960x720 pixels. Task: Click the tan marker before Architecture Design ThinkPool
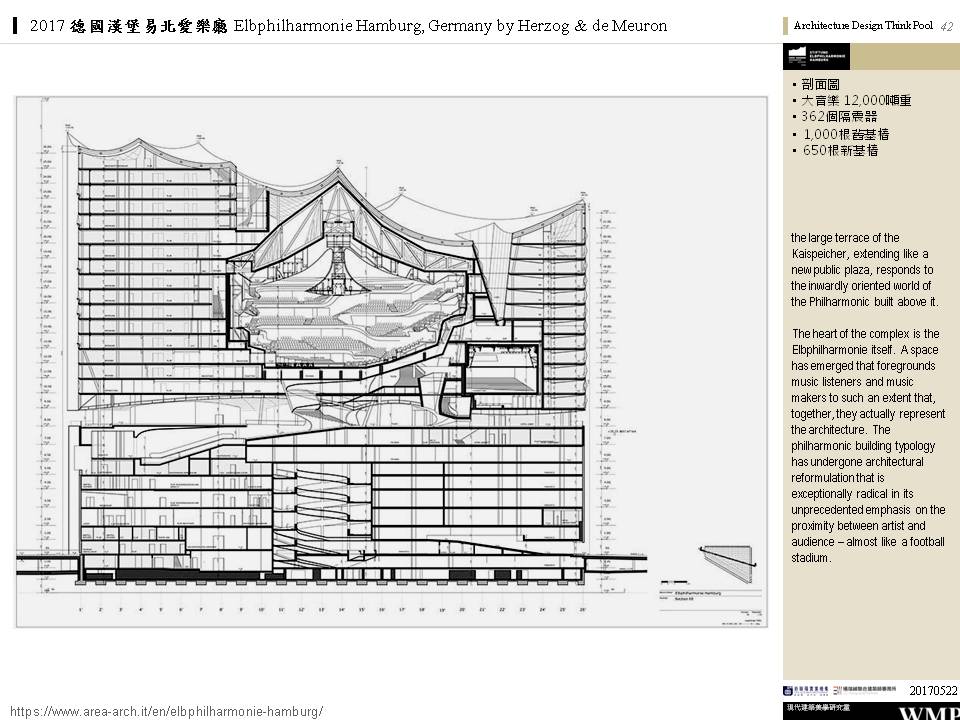tap(785, 25)
